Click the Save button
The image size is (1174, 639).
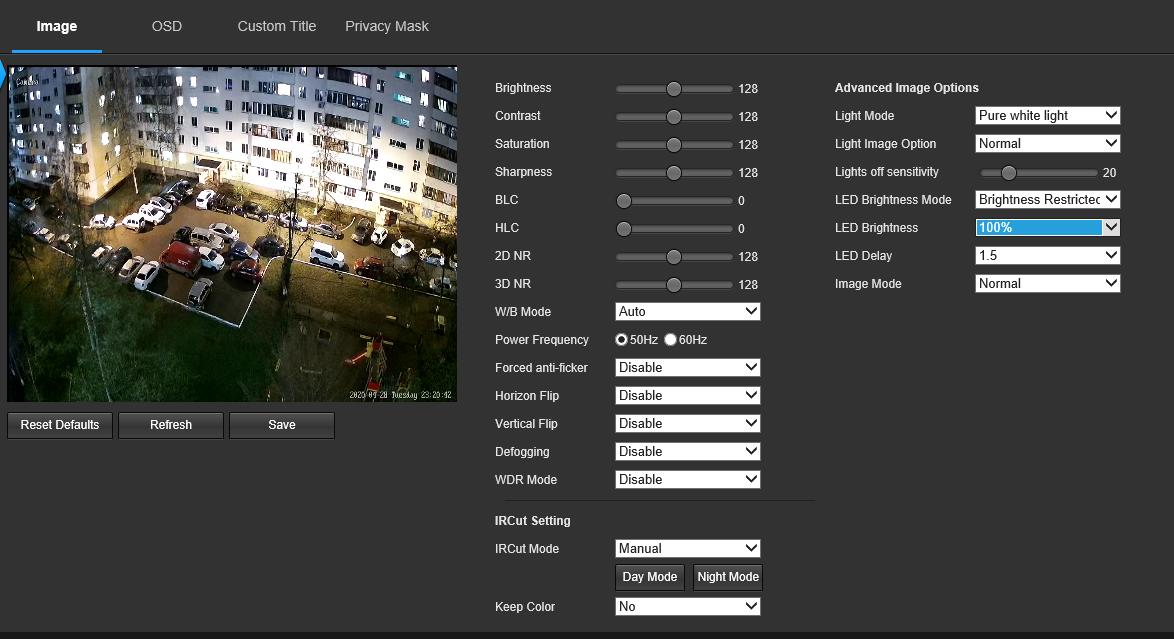282,425
